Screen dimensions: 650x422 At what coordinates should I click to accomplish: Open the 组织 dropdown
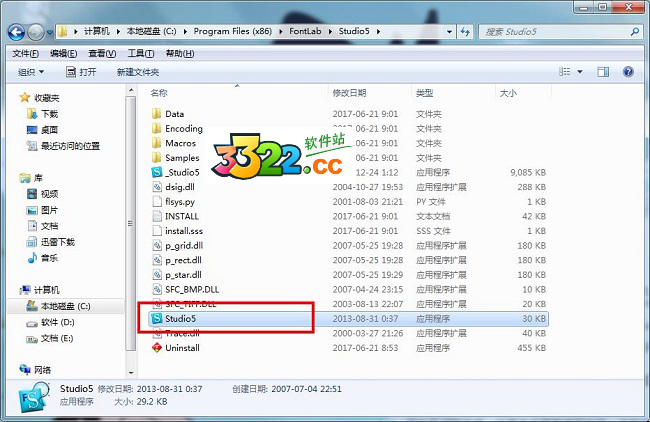(x=31, y=72)
